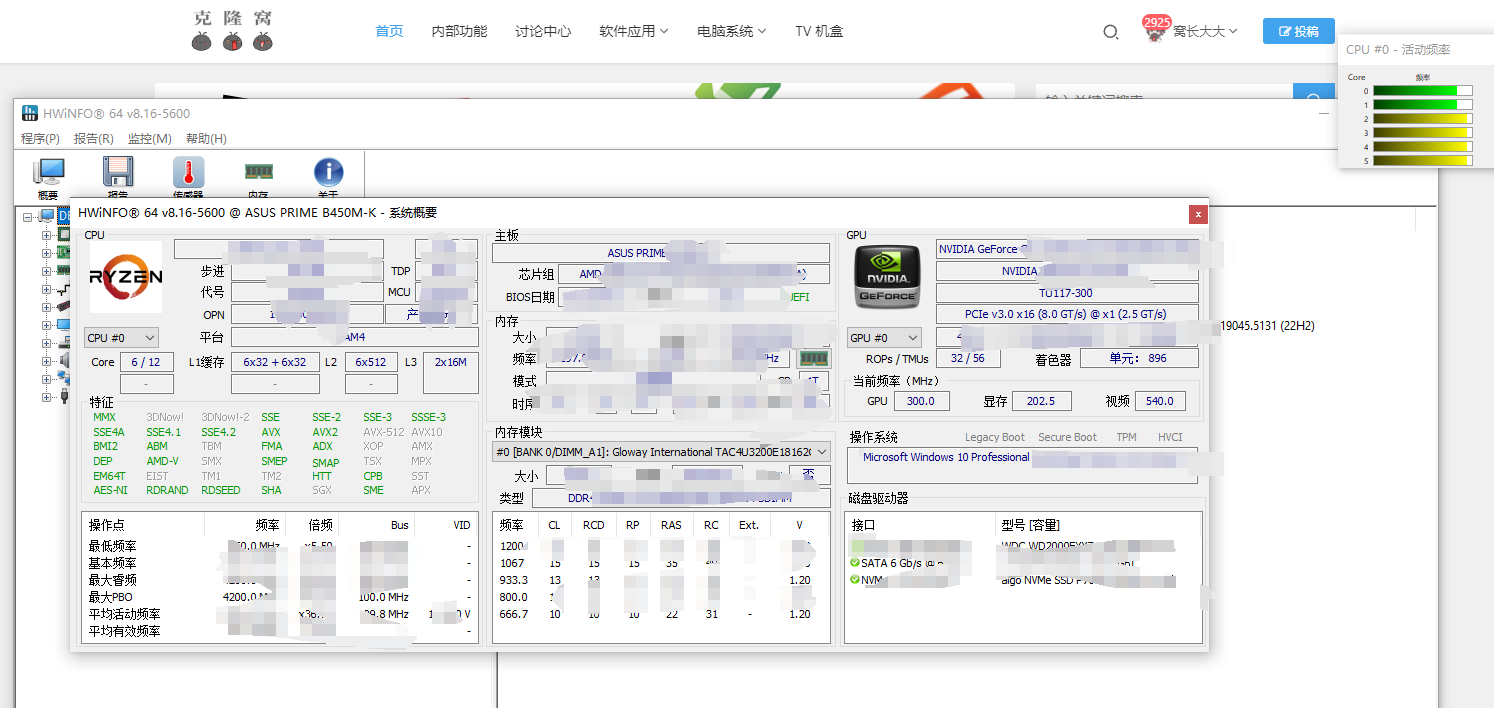Image resolution: width=1494 pixels, height=708 pixels.
Task: Click the 666.7 memory timing row
Action: [x=660, y=614]
